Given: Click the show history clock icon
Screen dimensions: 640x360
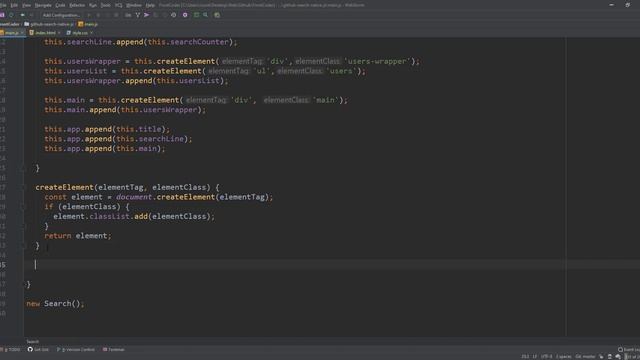Looking at the screenshot, I should coord(173,15).
